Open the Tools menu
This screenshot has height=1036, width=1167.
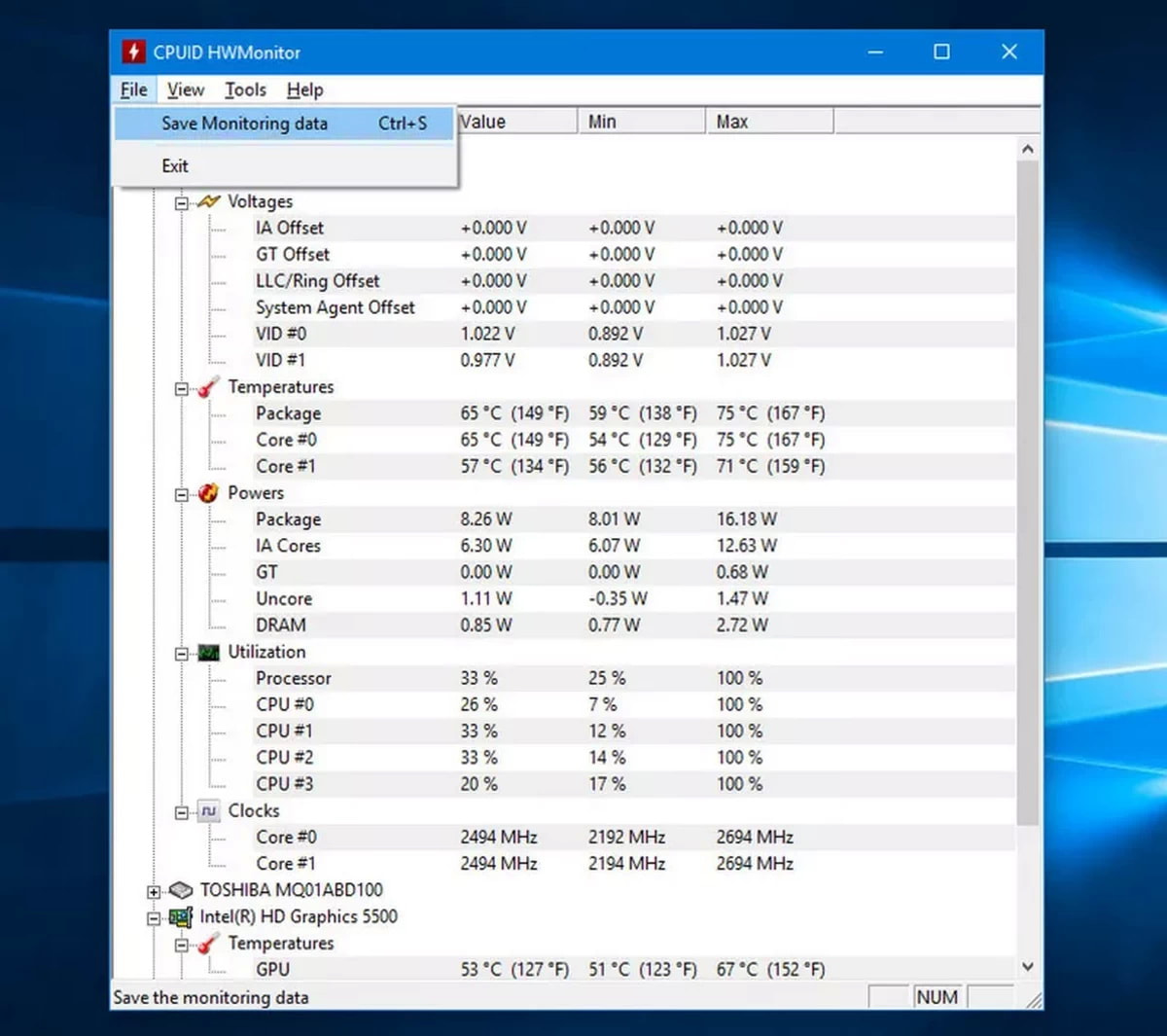244,89
